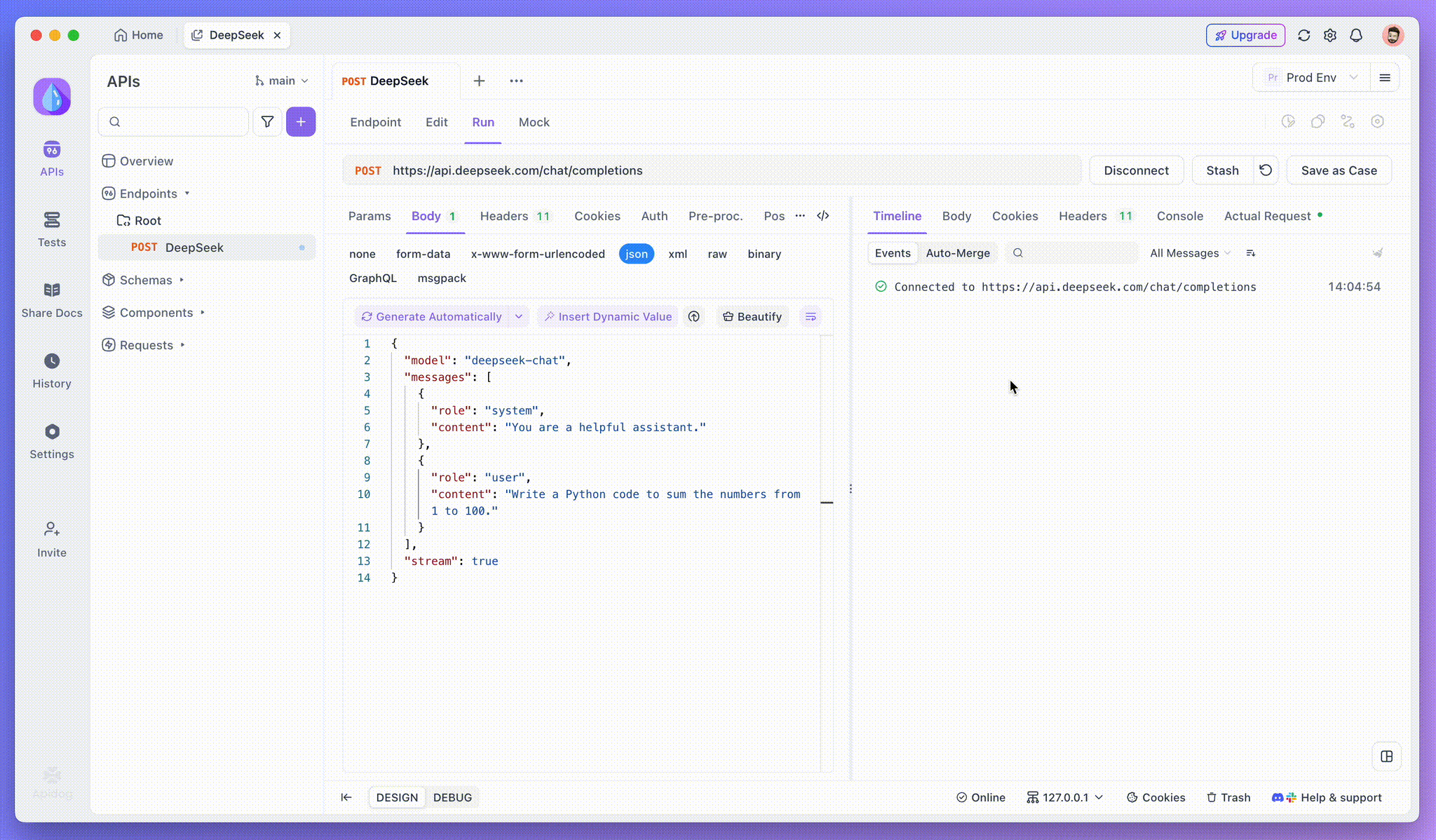
Task: Click the purple plus add button
Action: (301, 122)
